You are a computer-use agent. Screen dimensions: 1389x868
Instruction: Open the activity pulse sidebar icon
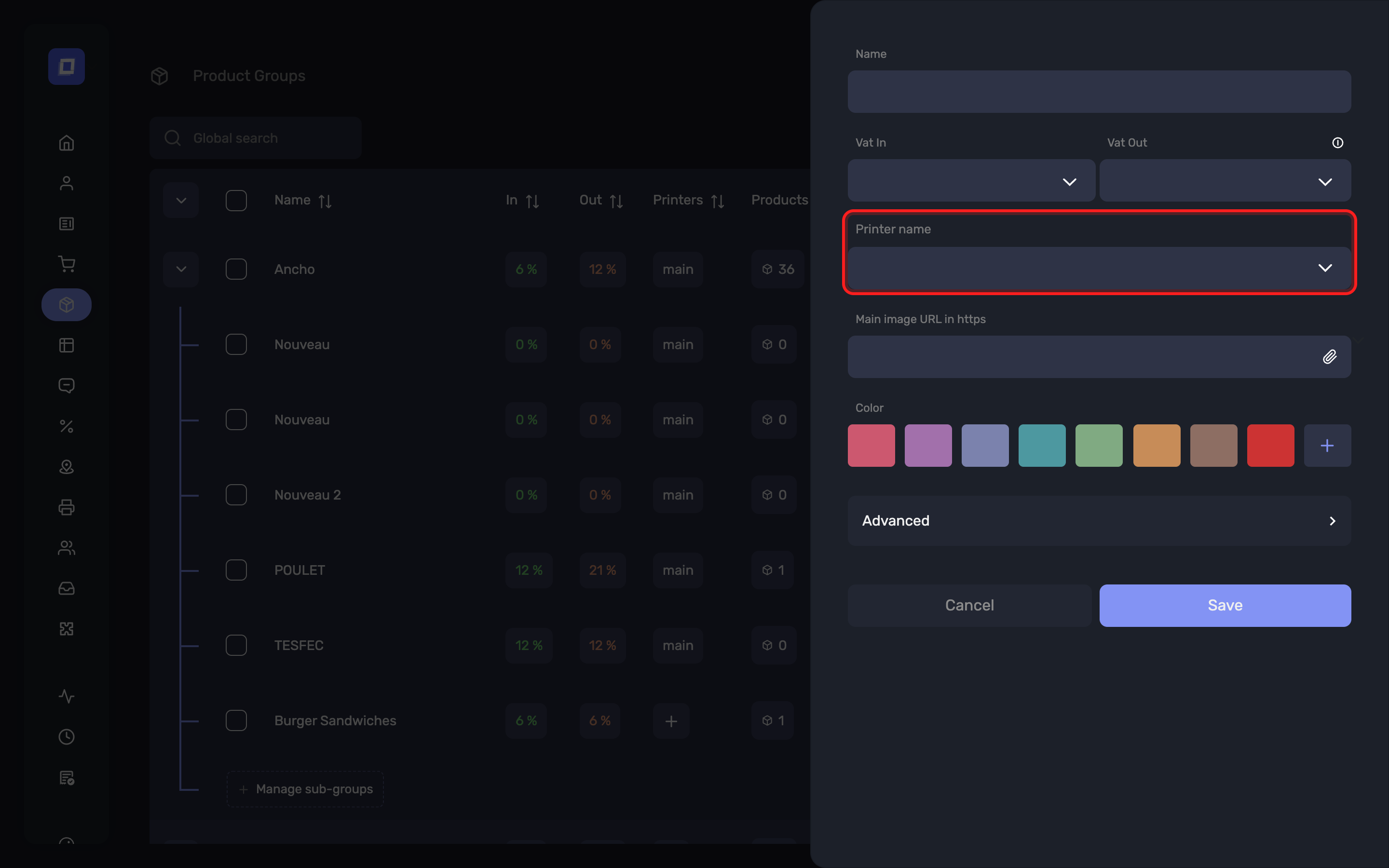pos(67,696)
